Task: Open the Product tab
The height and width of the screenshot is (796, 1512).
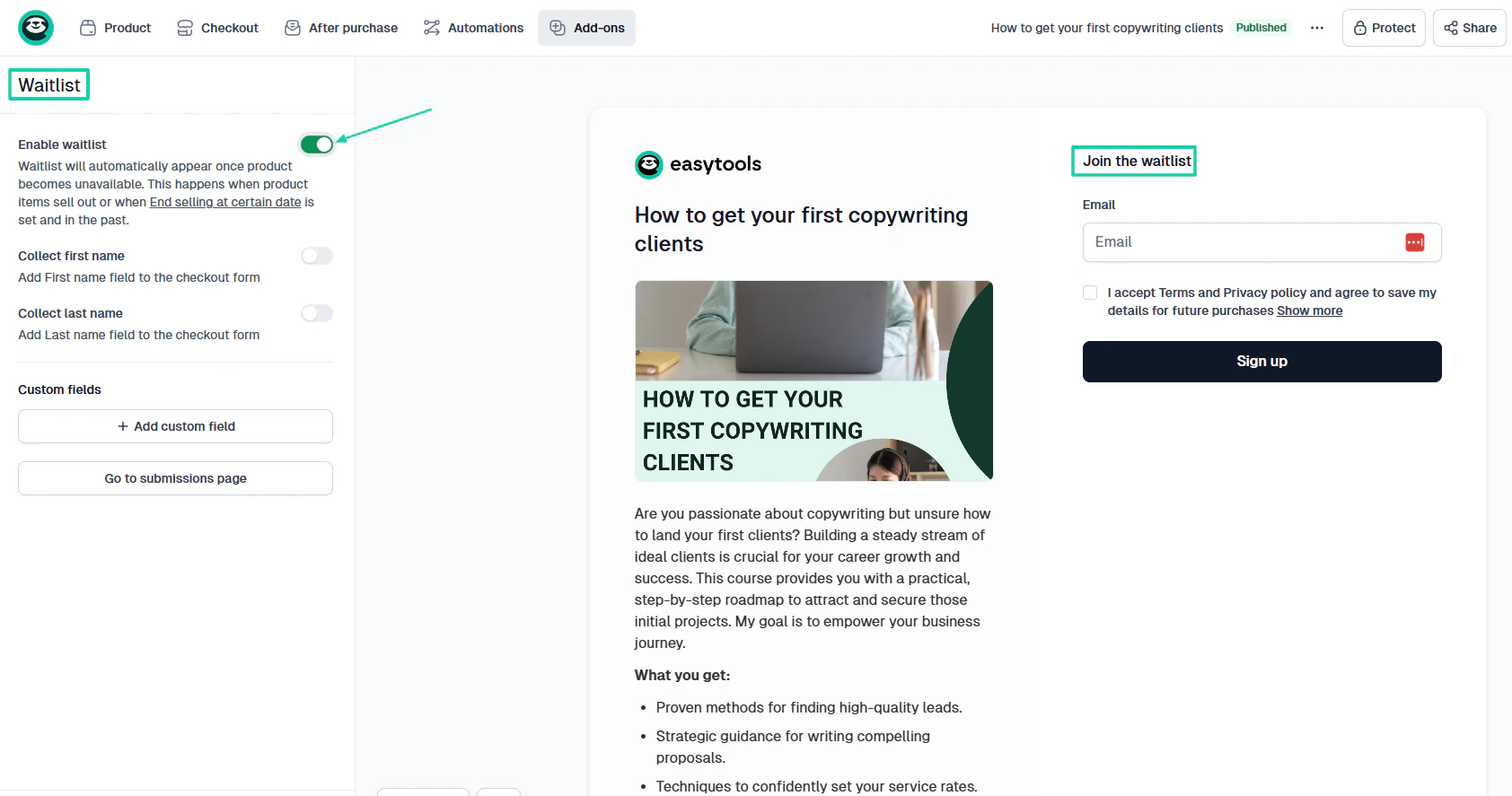Action: pos(116,28)
